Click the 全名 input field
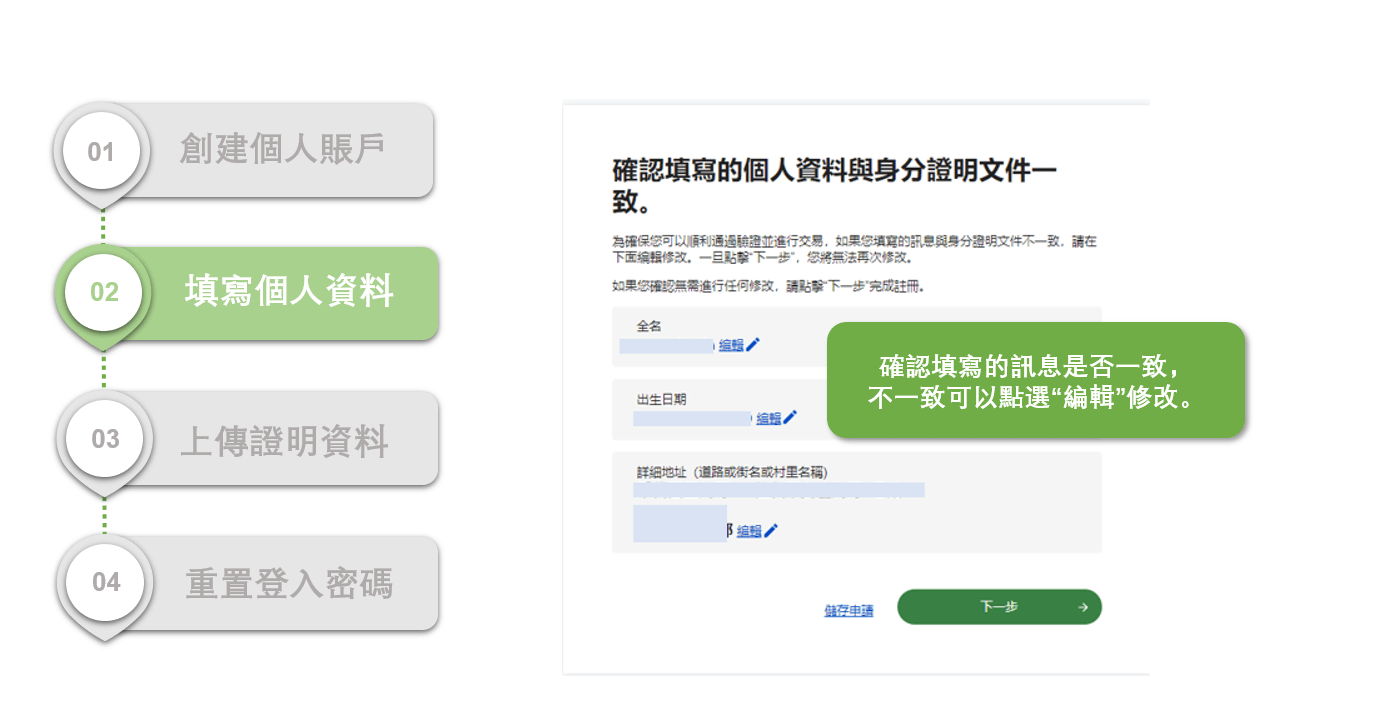Screen dimensions: 1389x703 click(x=665, y=344)
